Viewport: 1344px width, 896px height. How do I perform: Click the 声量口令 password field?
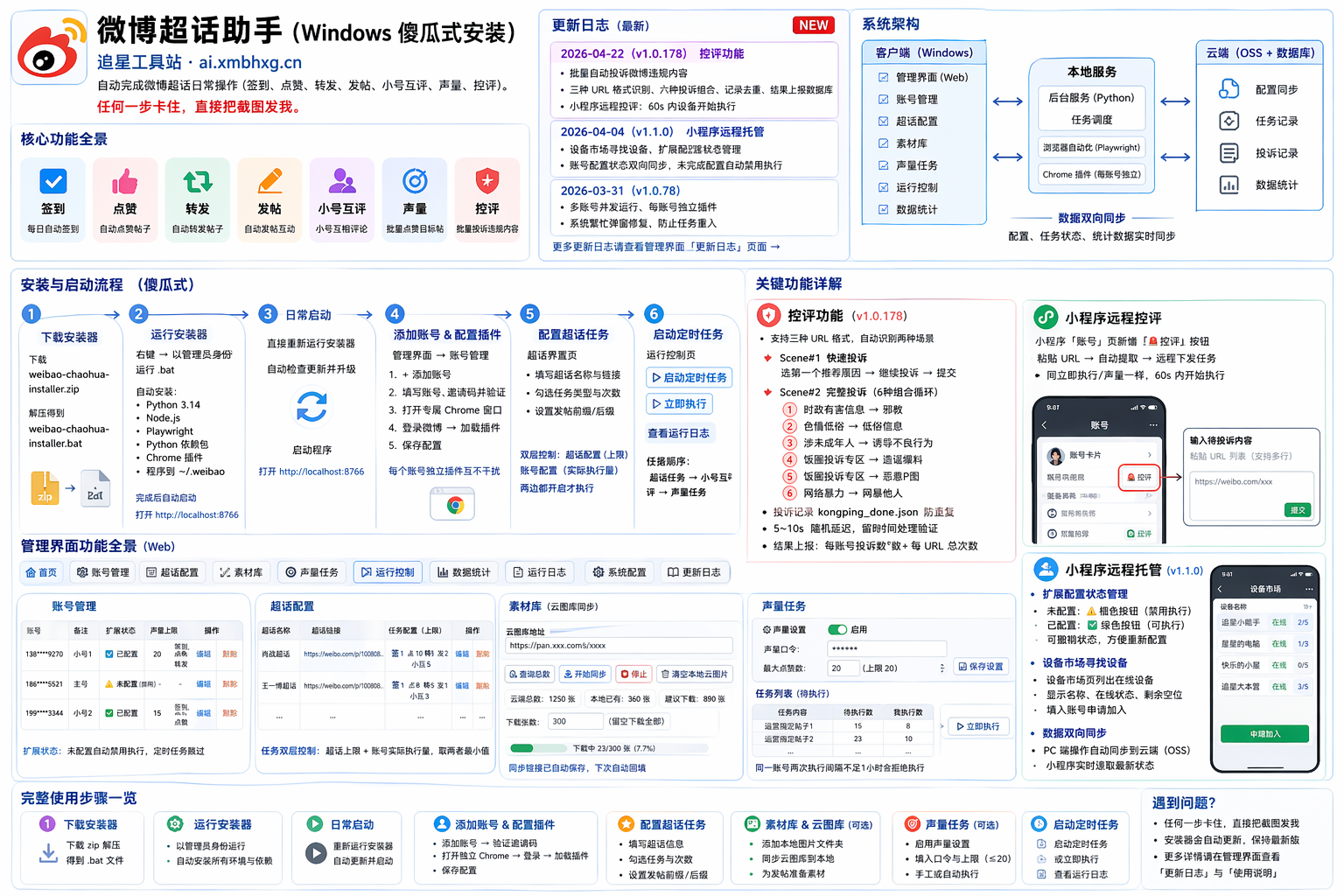[887, 648]
